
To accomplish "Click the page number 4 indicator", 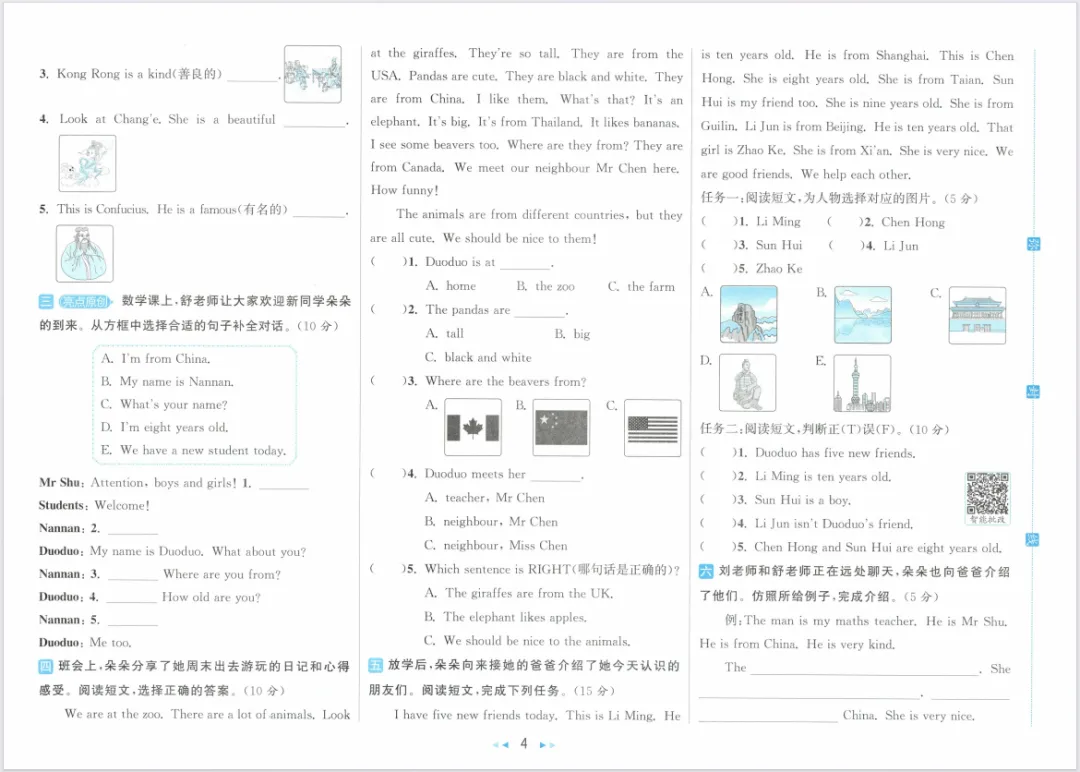I will (x=524, y=744).
